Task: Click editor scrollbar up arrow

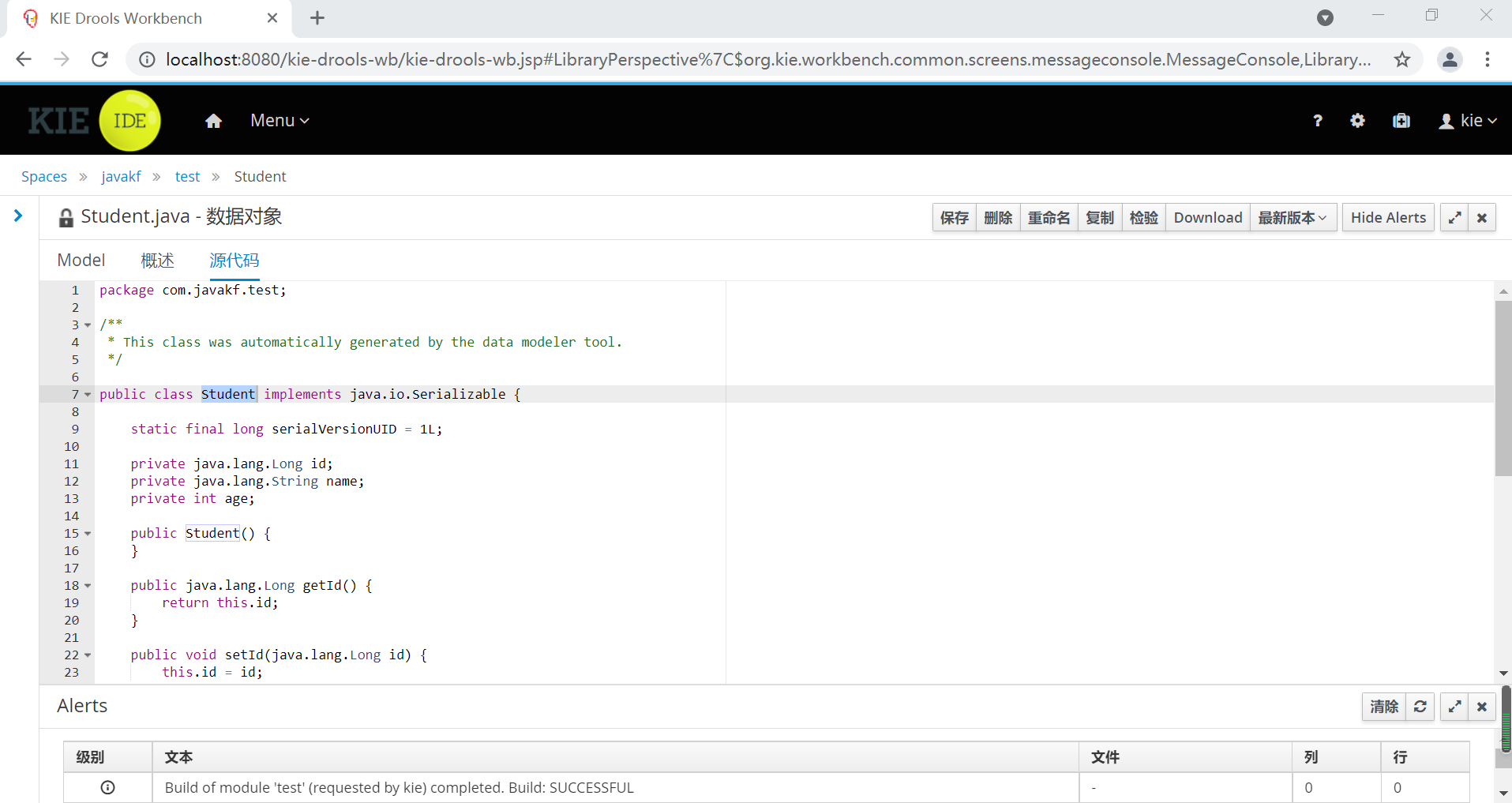Action: 1503,291
